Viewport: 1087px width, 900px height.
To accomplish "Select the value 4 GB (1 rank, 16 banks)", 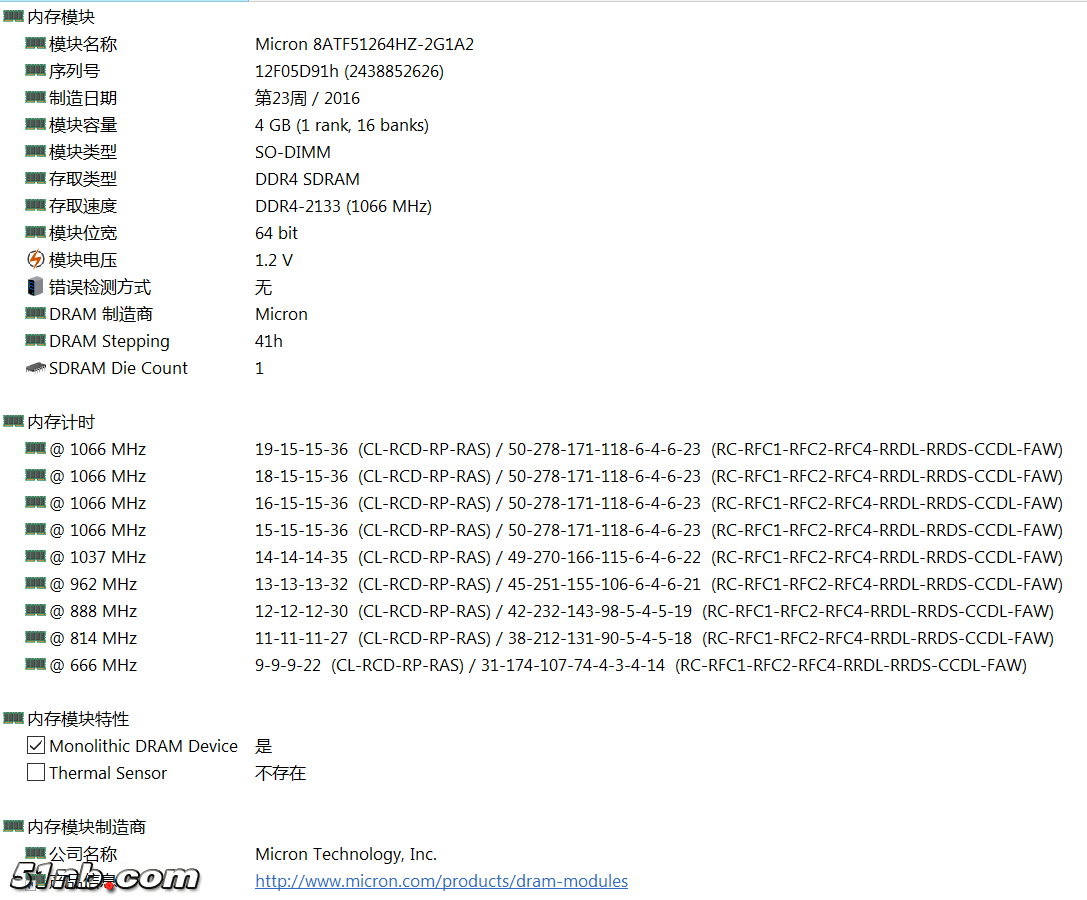I will [342, 126].
